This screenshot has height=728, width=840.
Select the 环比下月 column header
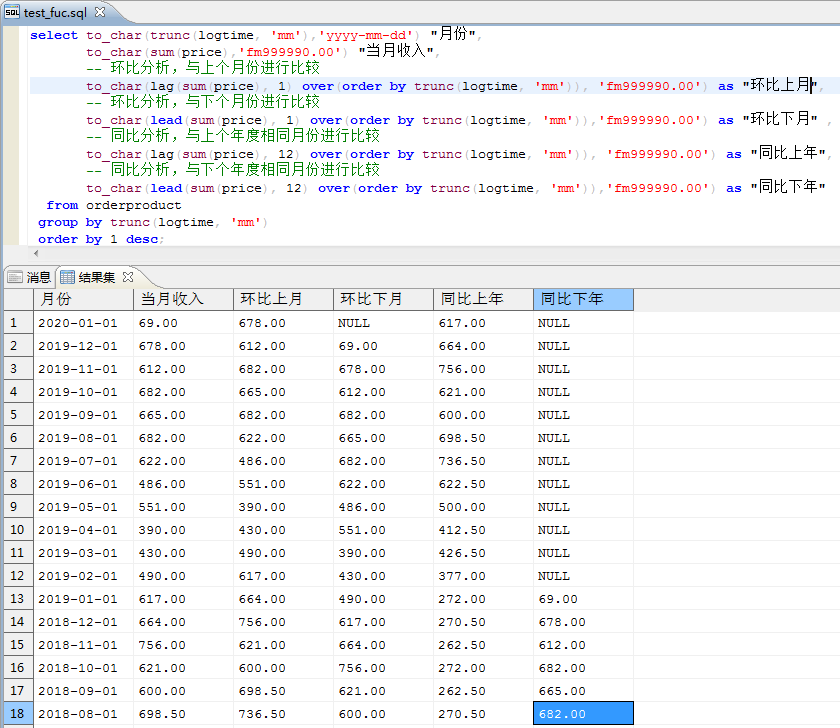(x=383, y=299)
